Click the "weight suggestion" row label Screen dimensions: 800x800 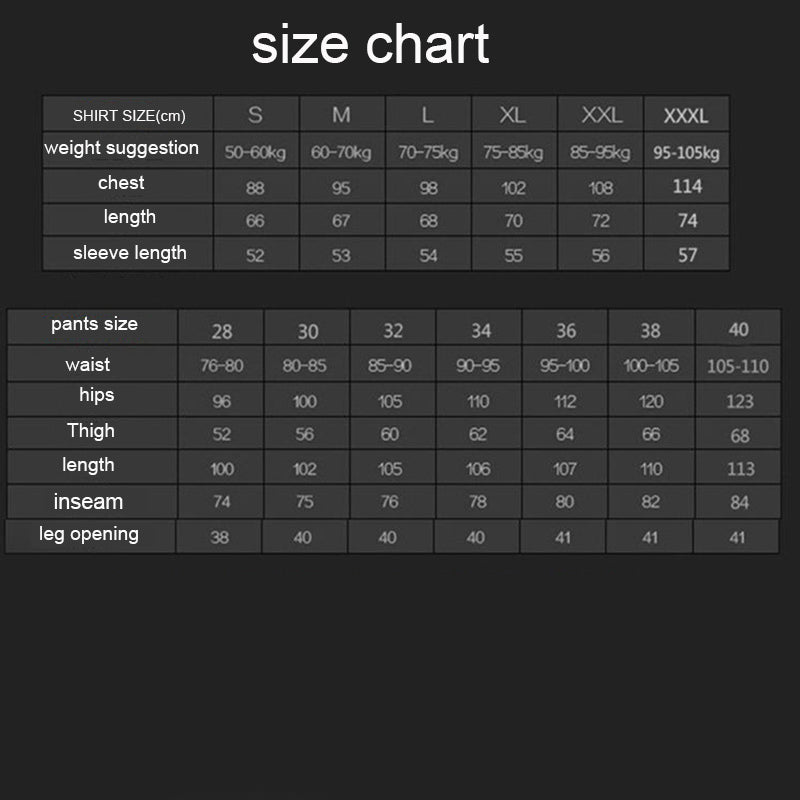(121, 148)
